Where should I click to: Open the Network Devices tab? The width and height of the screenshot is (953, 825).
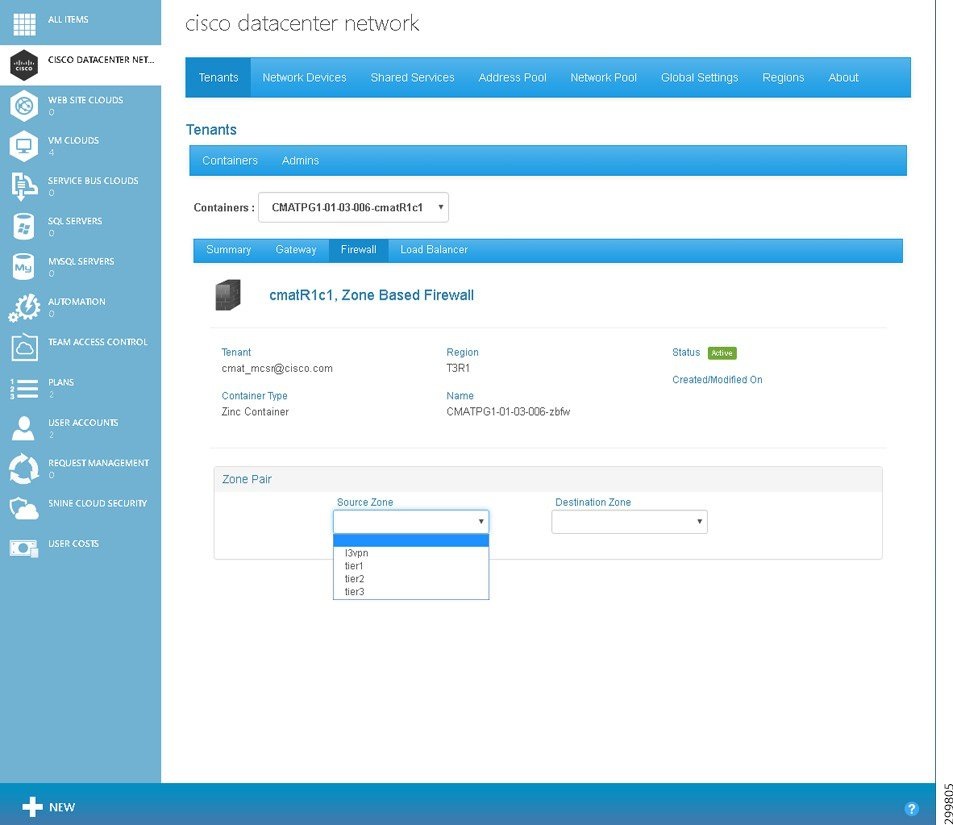pos(304,77)
